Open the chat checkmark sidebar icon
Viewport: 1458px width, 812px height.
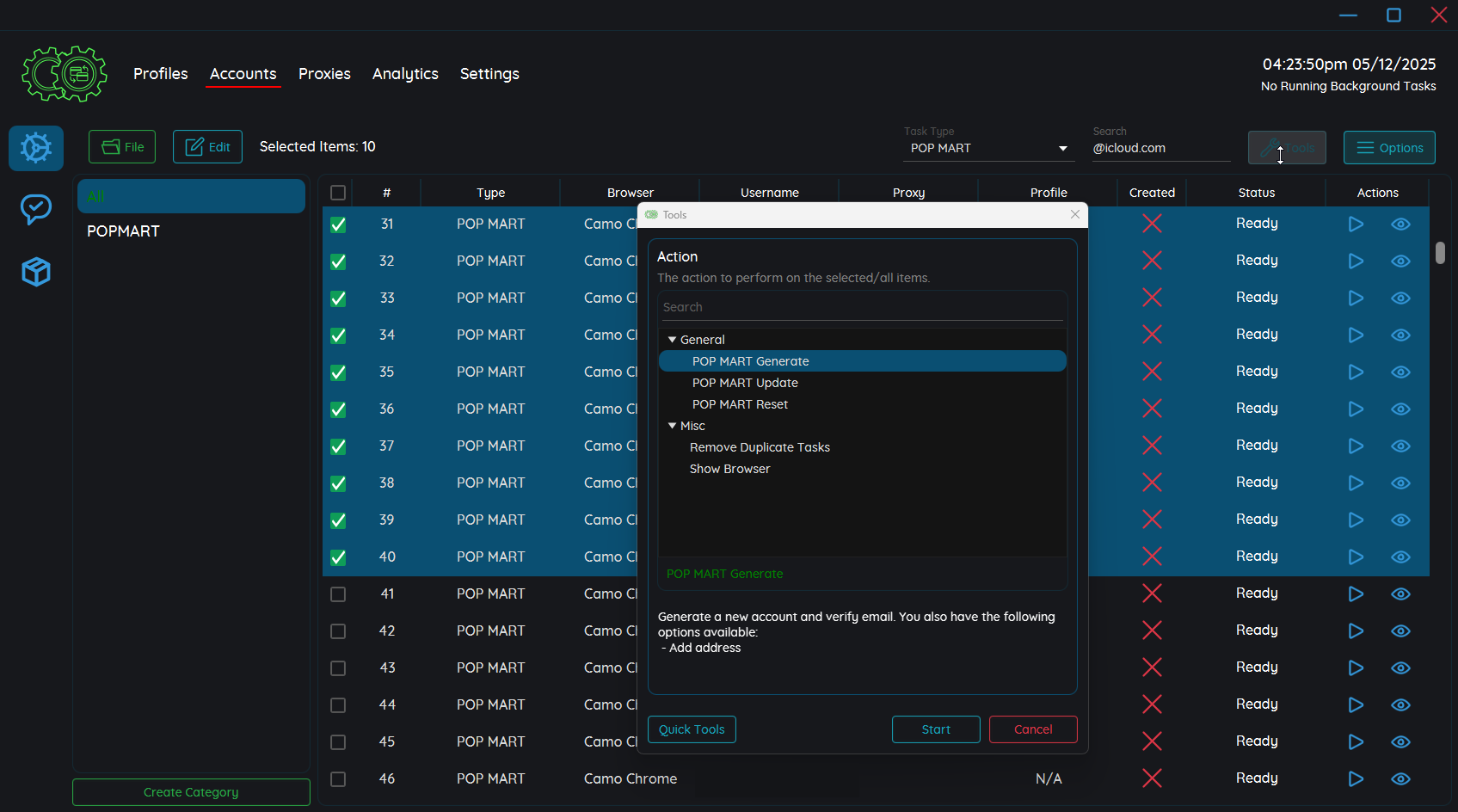pos(36,208)
